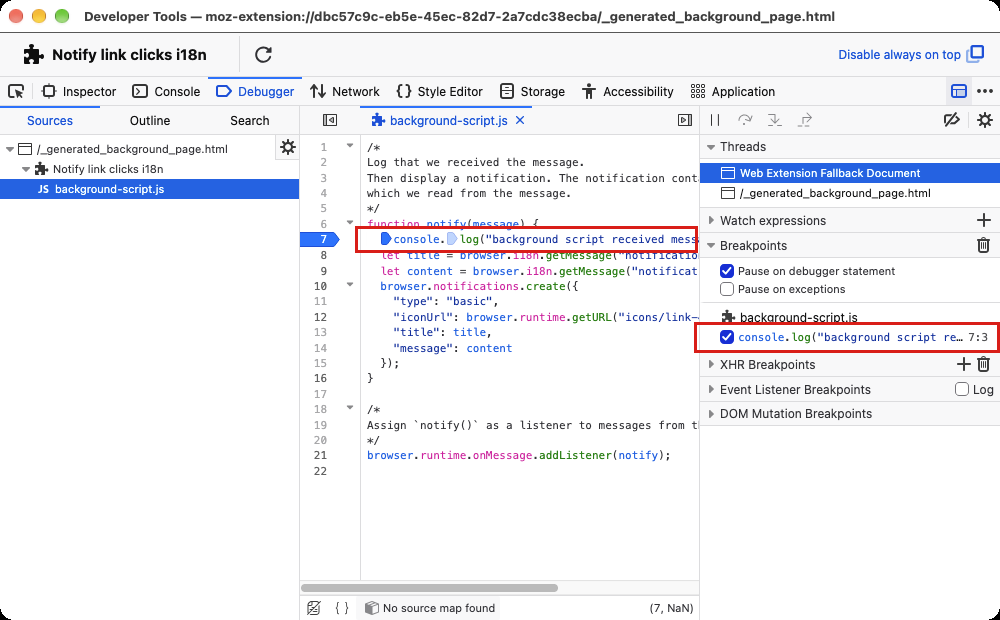Collapse the Threads section
Image resolution: width=1000 pixels, height=620 pixels.
tap(711, 147)
